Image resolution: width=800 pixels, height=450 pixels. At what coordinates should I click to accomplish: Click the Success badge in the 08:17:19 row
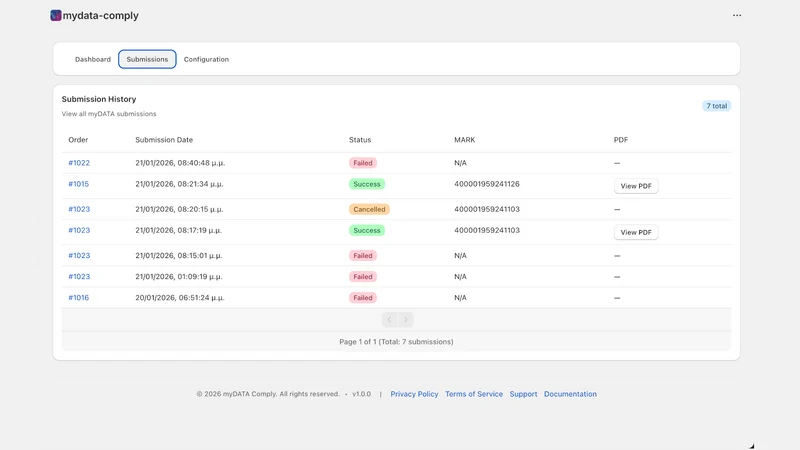click(367, 230)
